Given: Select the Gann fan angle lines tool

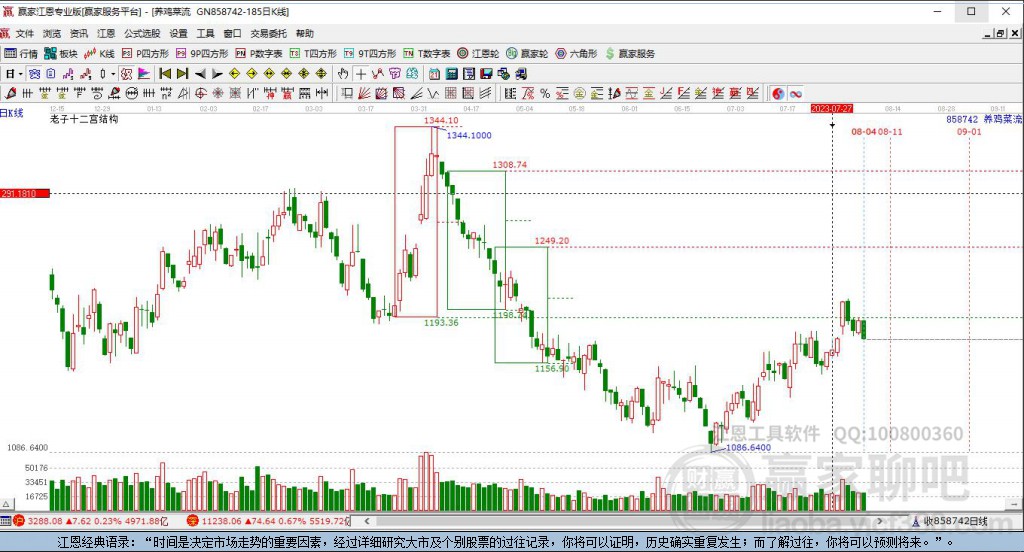Looking at the screenshot, I should 364,93.
